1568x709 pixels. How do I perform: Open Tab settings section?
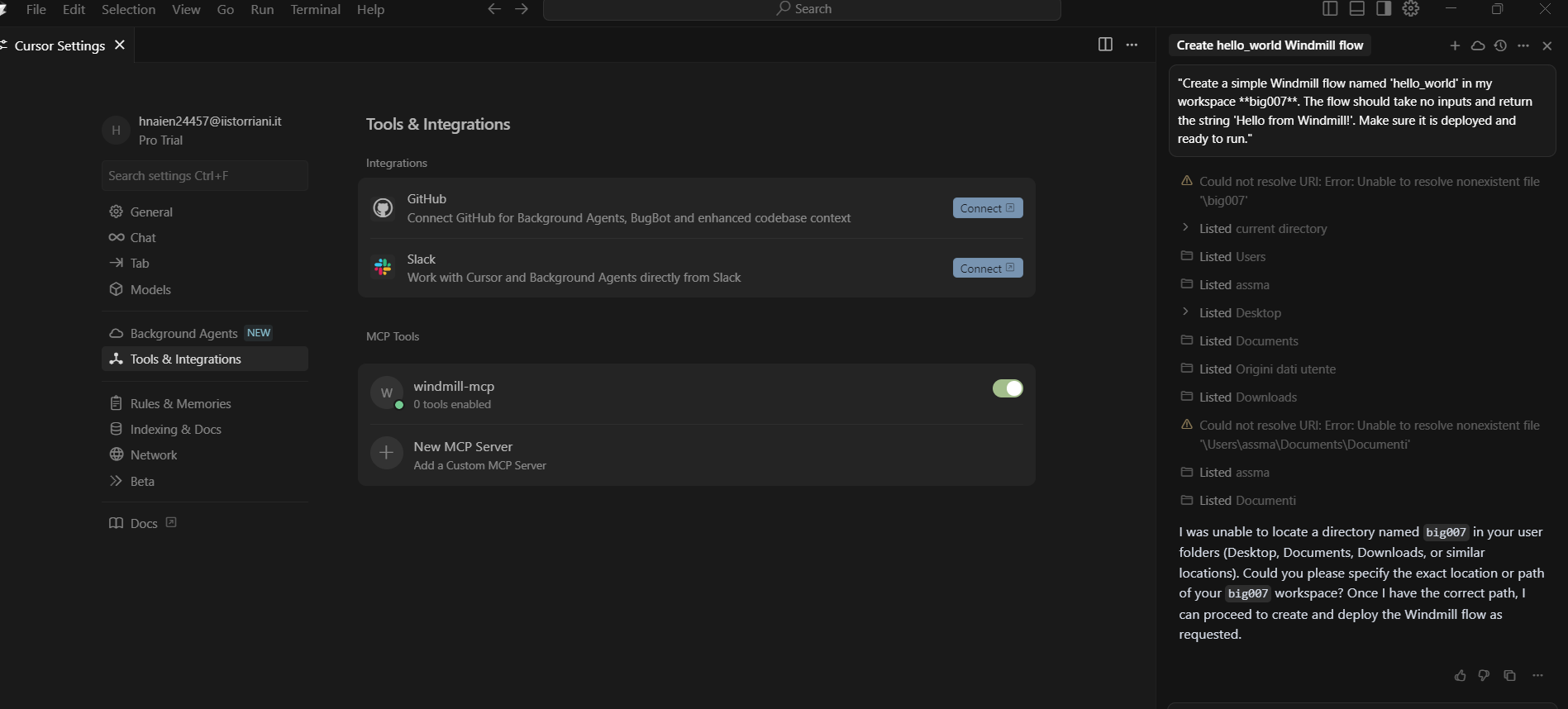pos(205,263)
